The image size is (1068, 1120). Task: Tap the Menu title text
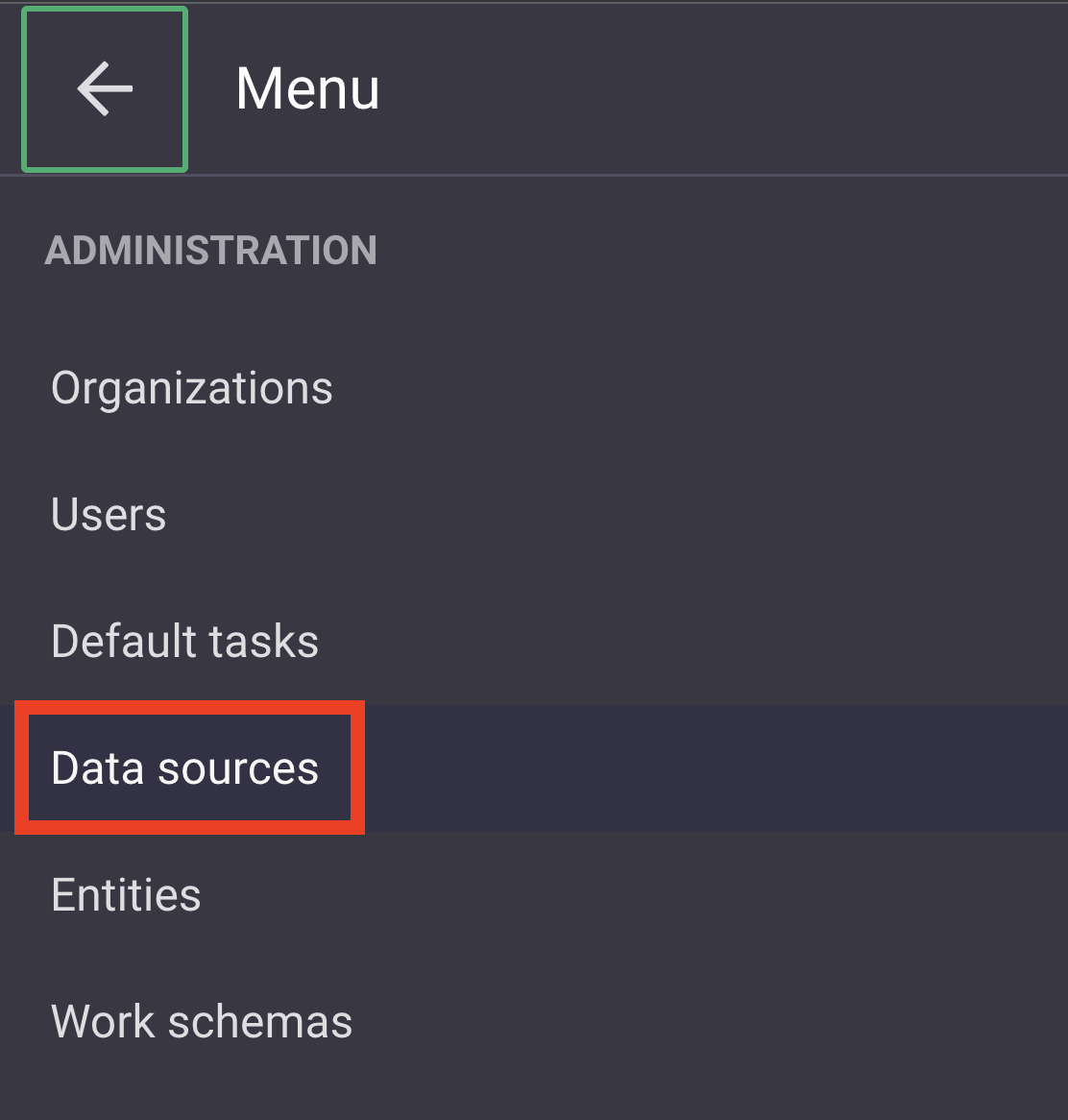click(x=307, y=87)
